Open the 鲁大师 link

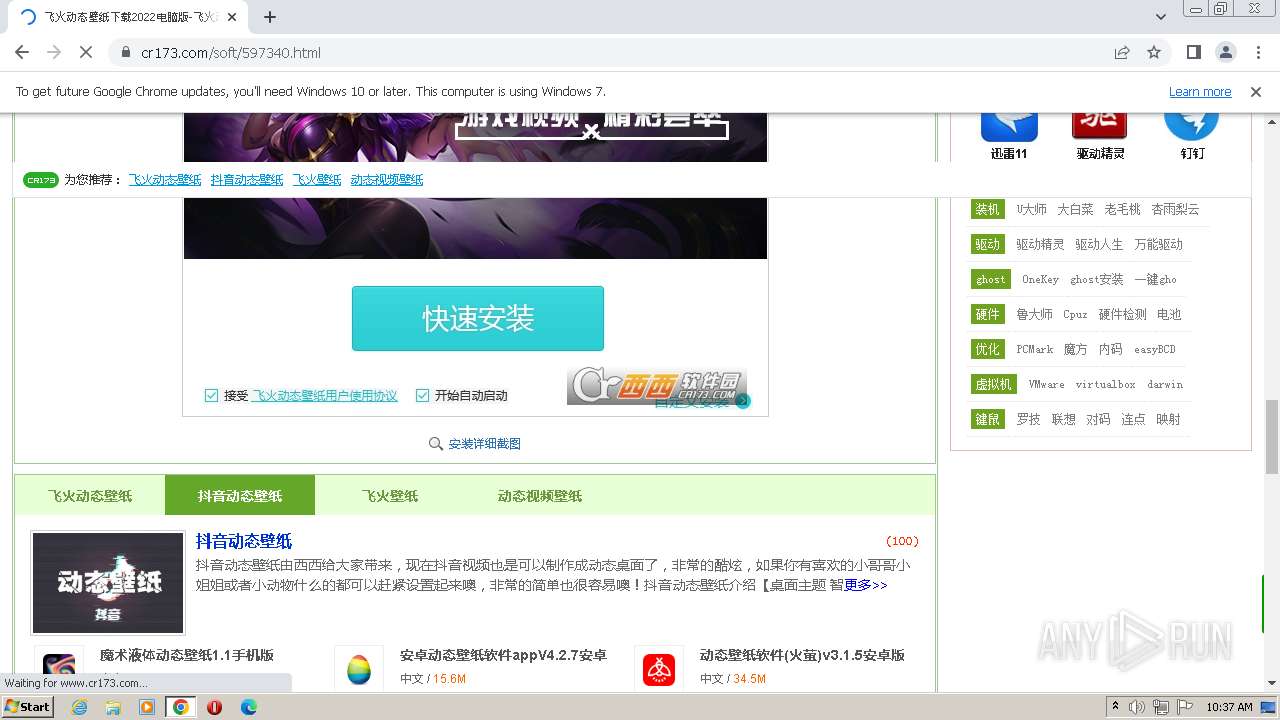pyautogui.click(x=1034, y=314)
